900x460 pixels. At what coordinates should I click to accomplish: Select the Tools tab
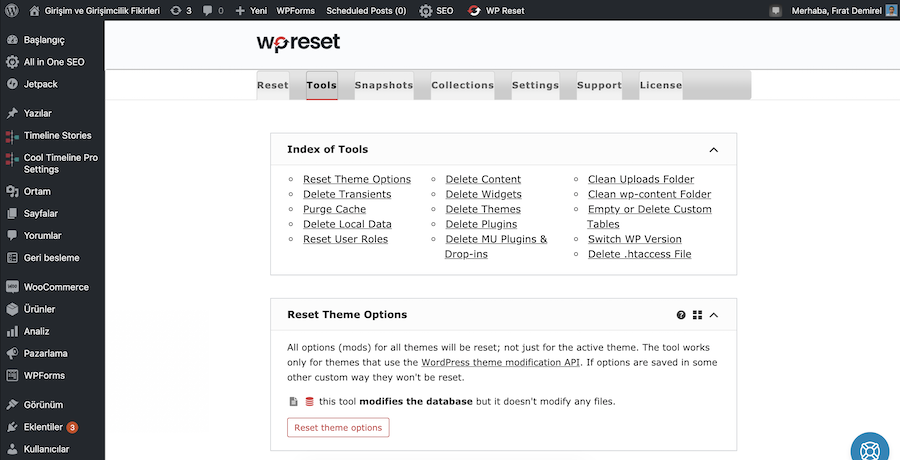321,85
